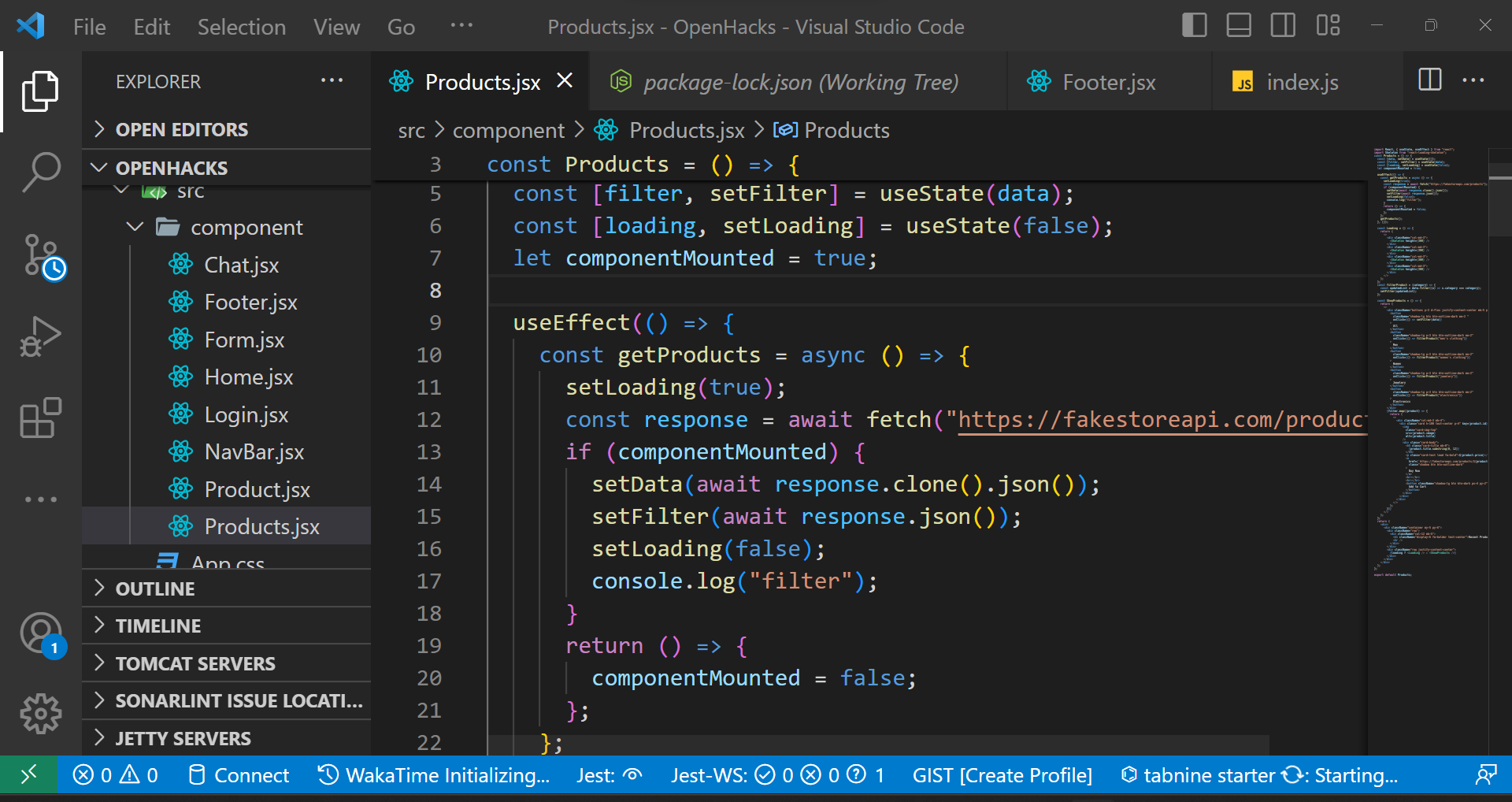Open the Search view in activity bar
The width and height of the screenshot is (1512, 802).
click(x=40, y=172)
